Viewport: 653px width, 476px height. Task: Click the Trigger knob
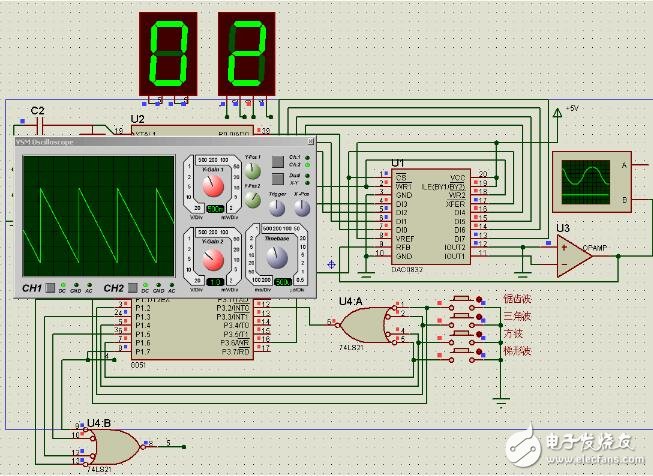pos(276,206)
